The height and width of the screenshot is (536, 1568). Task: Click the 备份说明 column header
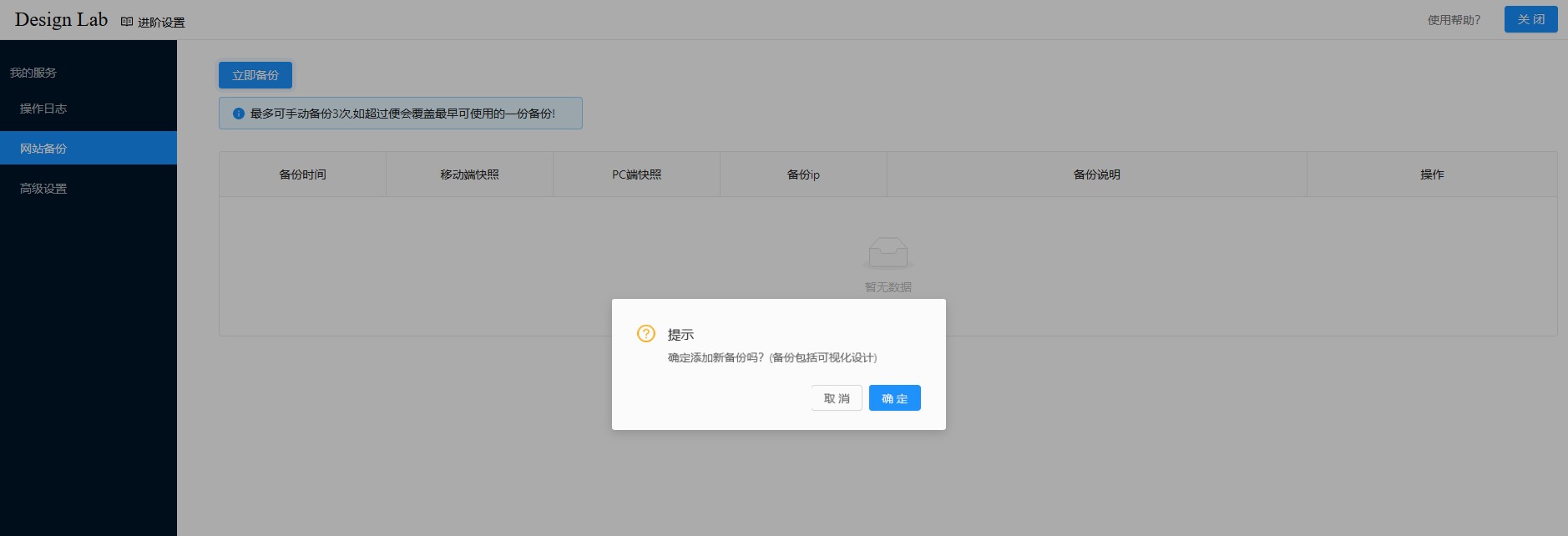[x=1097, y=174]
